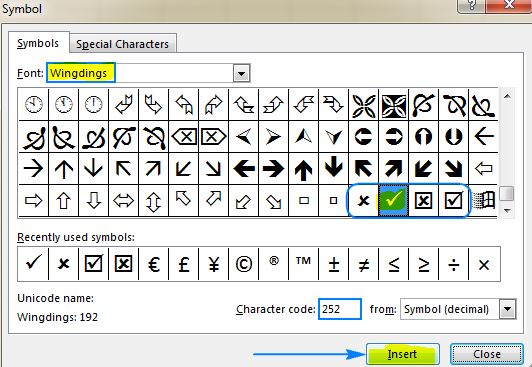Select the highlighted check mark in the Wingdings grid
The image size is (532, 367).
click(x=394, y=200)
